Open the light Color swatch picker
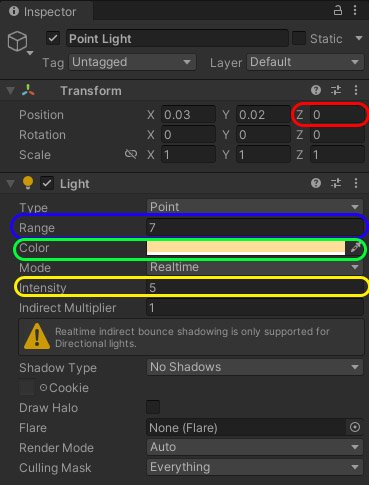The width and height of the screenshot is (369, 485). (x=246, y=248)
